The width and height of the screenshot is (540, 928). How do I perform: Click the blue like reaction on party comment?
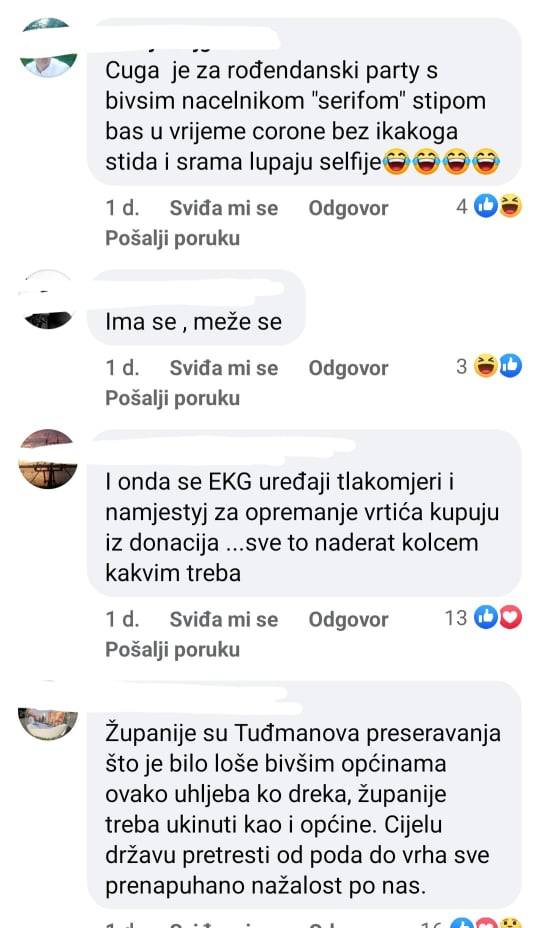485,207
